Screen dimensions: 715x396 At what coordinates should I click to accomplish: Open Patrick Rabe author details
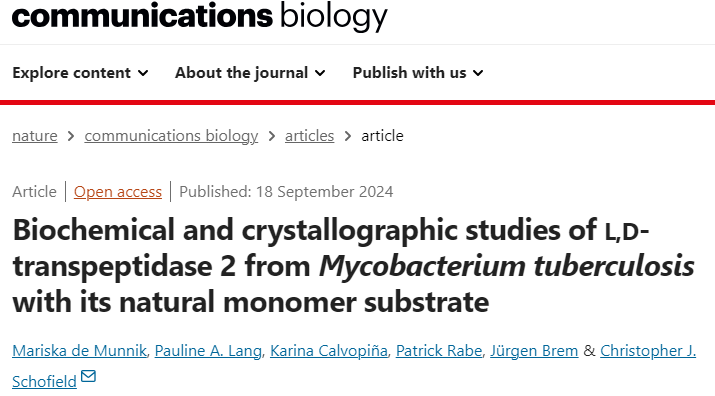(x=439, y=350)
